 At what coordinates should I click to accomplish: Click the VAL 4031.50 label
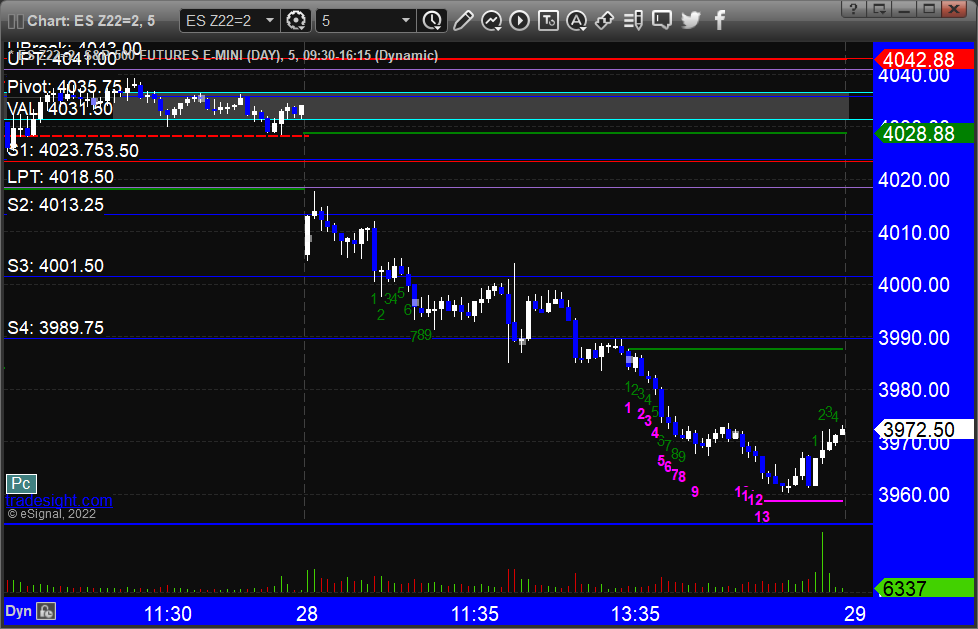click(60, 109)
